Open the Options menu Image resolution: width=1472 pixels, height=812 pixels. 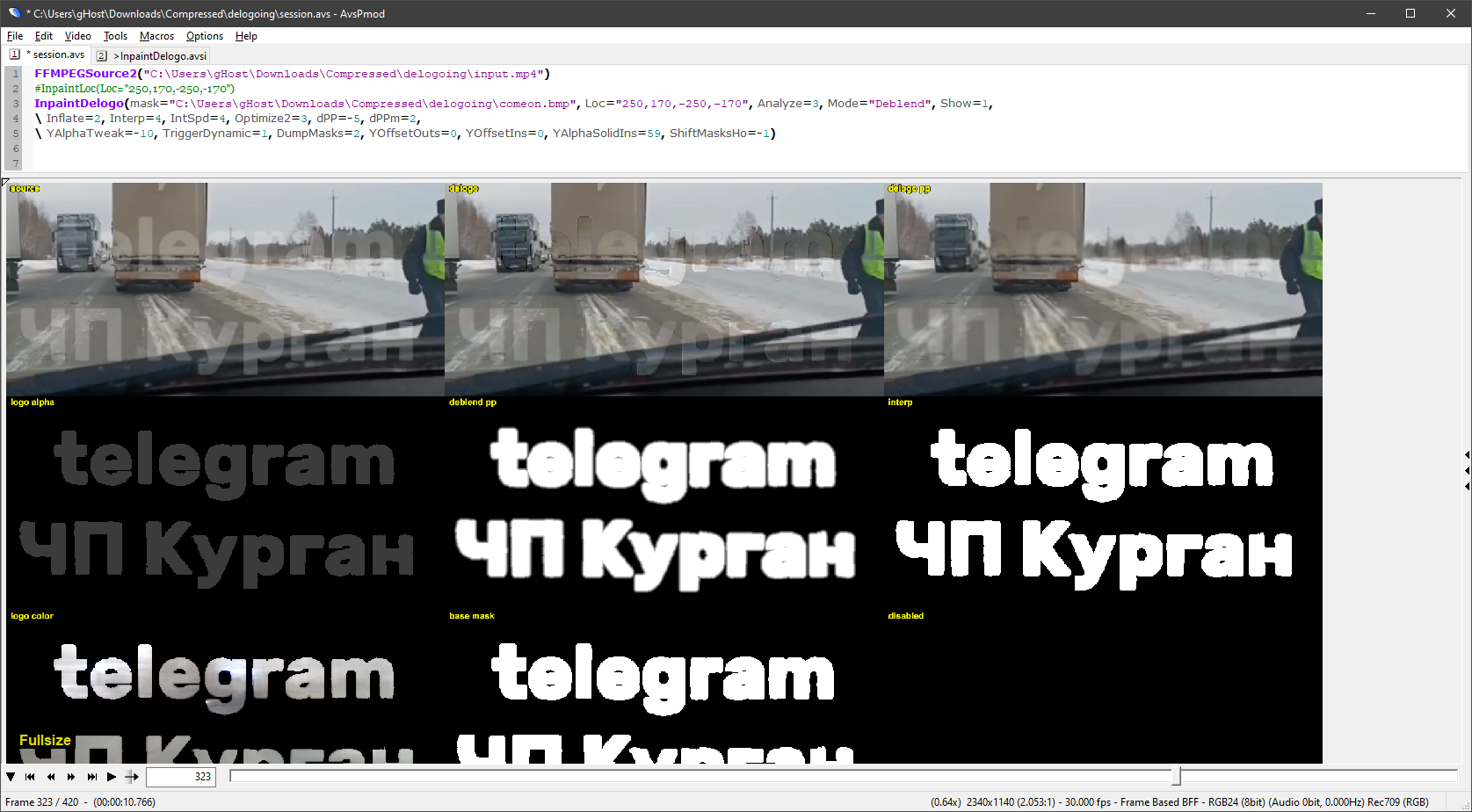(x=205, y=36)
